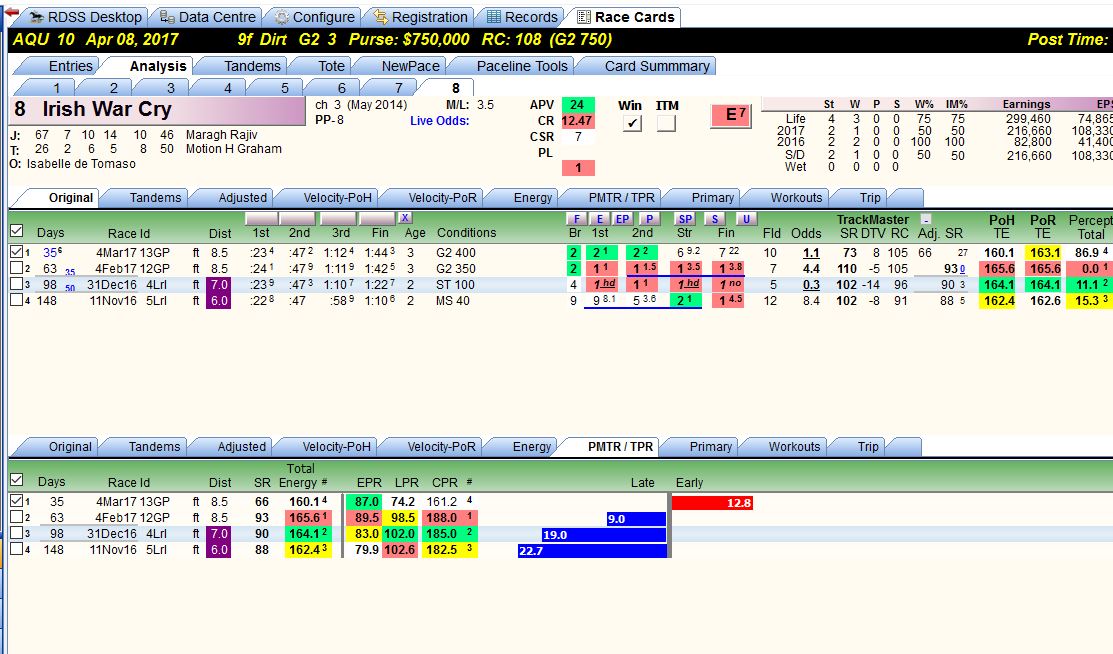Click the S button above the Fin call column
Image resolution: width=1113 pixels, height=654 pixels.
pyautogui.click(x=715, y=219)
